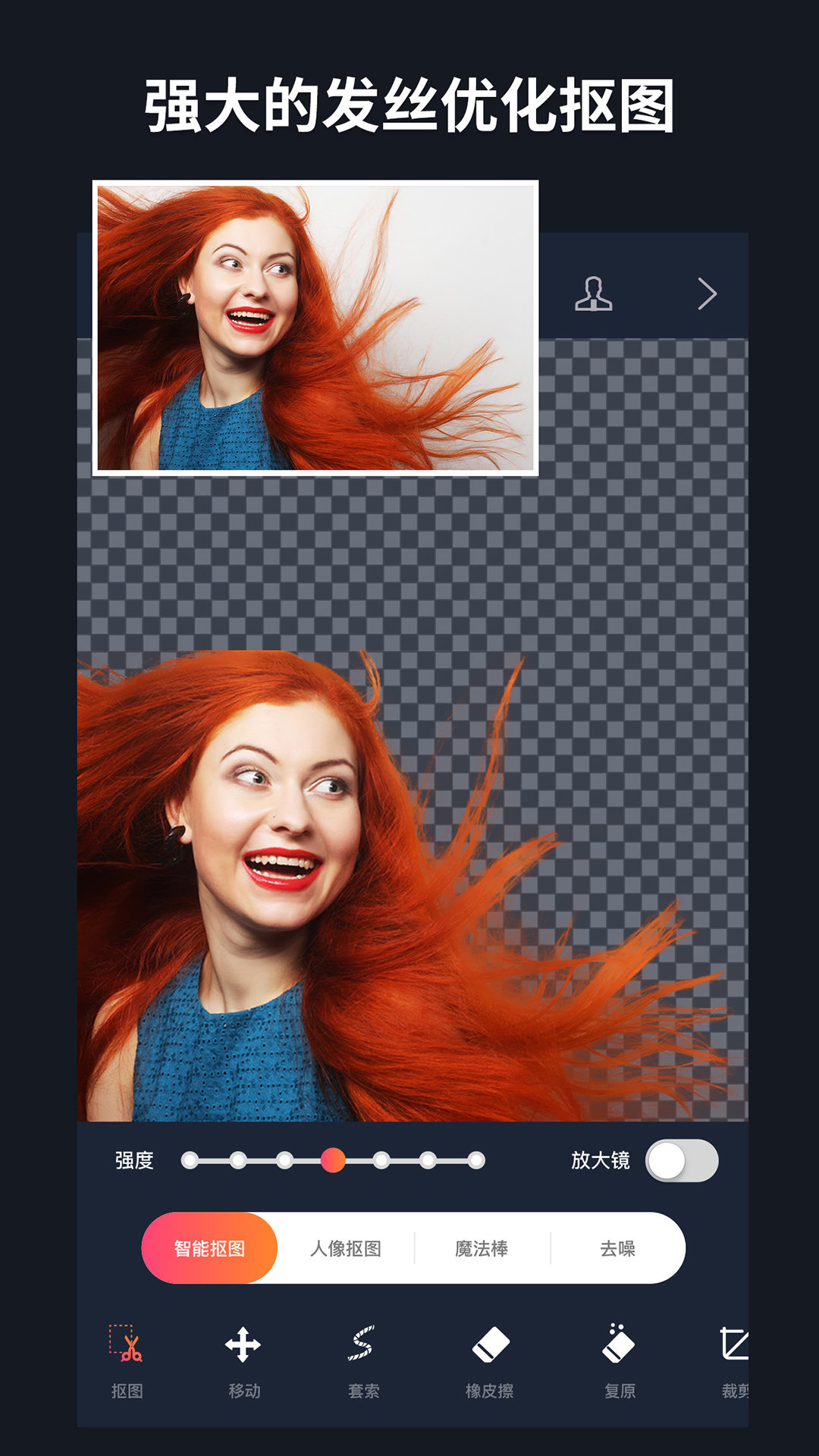Select the 魔法棒 magic wand mode
Viewport: 819px width, 1456px height.
click(x=482, y=1248)
